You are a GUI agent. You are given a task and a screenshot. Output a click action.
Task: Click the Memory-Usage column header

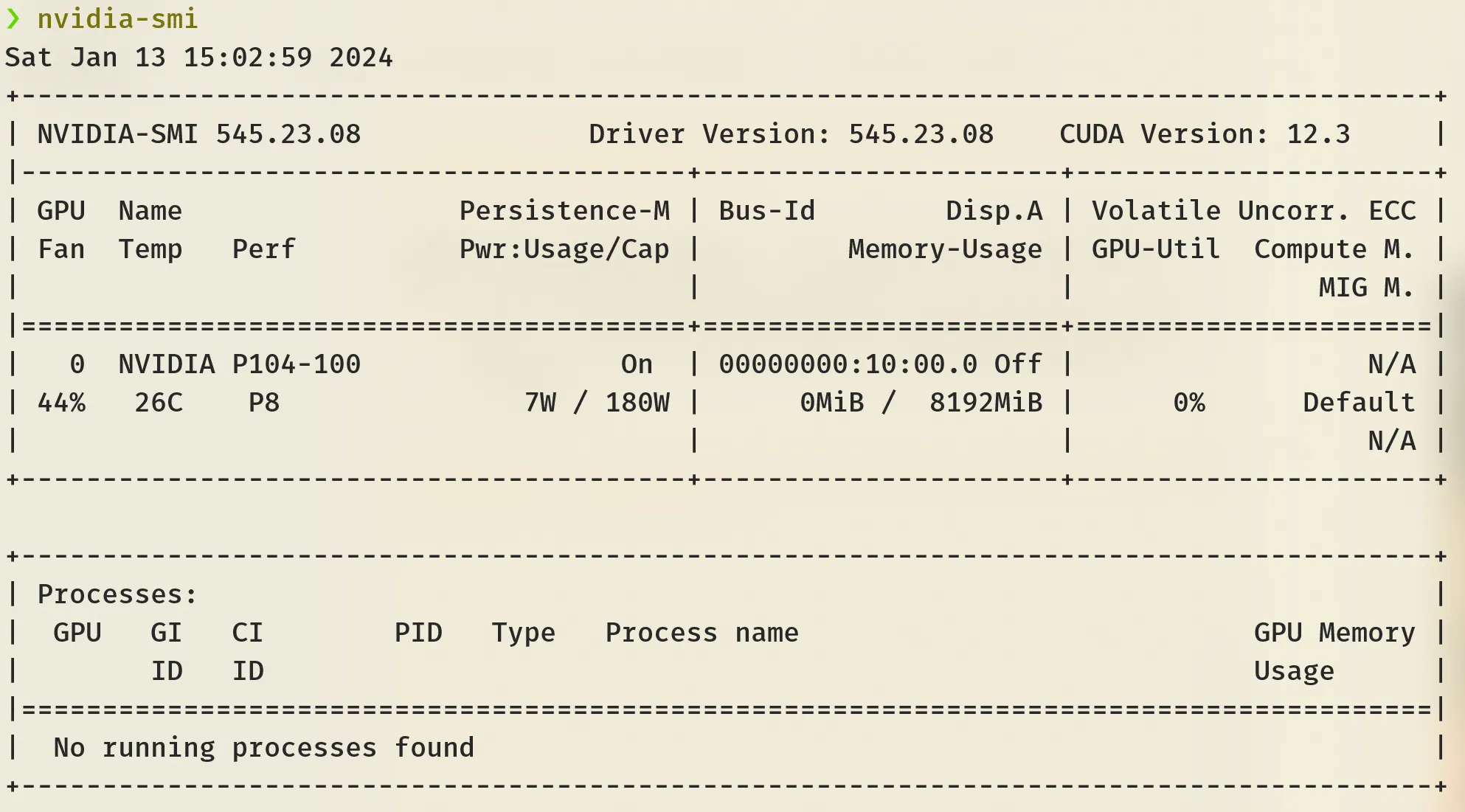click(945, 249)
